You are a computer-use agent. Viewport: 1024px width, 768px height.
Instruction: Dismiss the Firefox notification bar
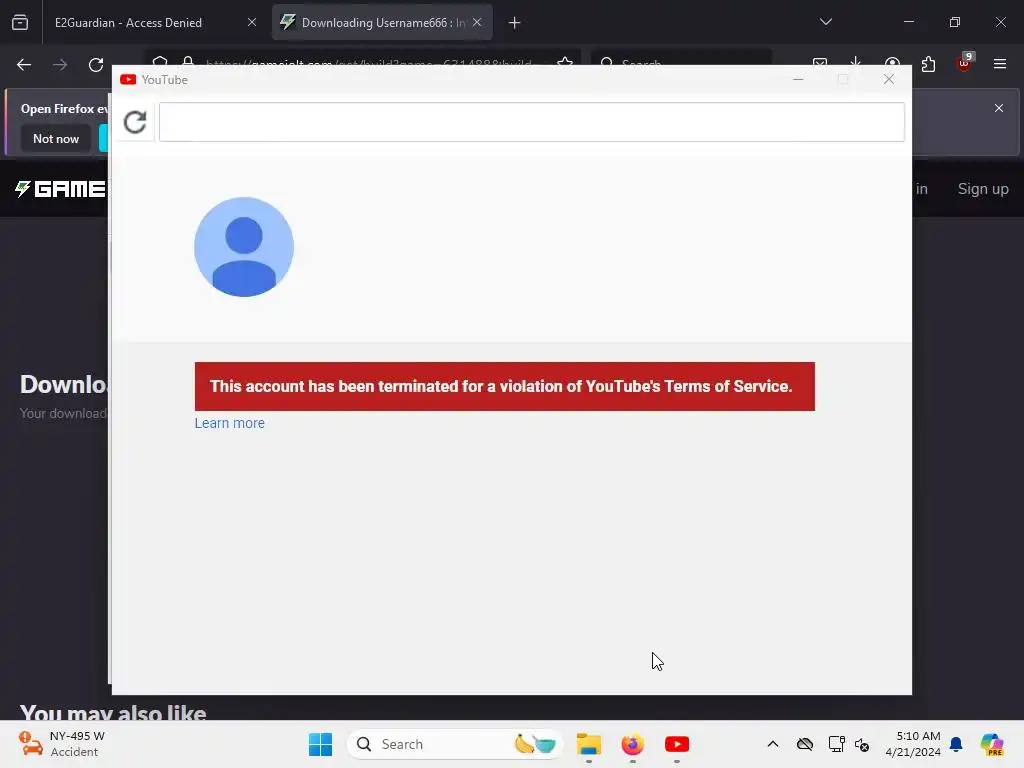pos(999,108)
